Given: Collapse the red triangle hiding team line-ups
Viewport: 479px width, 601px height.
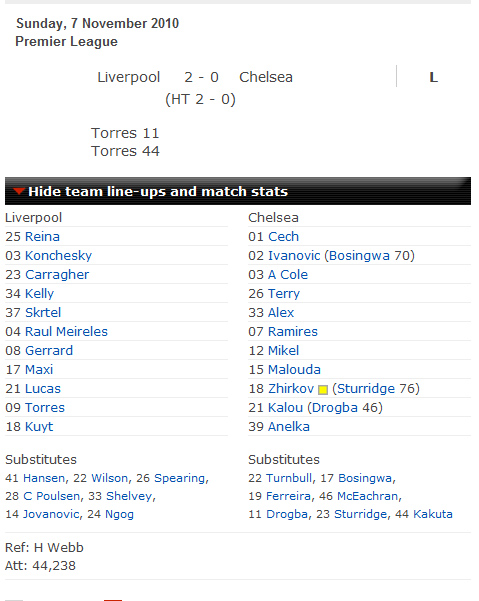Looking at the screenshot, I should [18, 191].
